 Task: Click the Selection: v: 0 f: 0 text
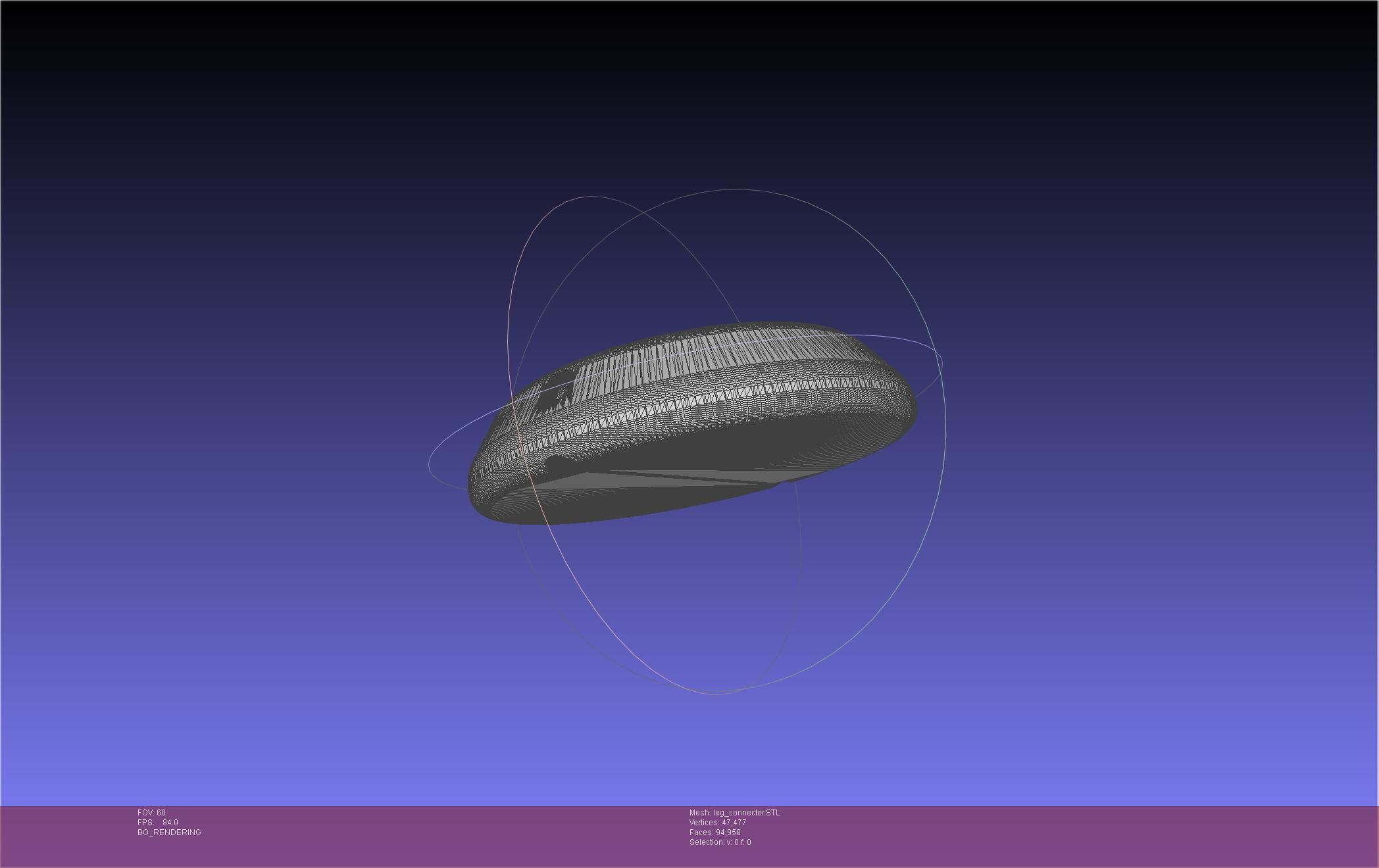pyautogui.click(x=720, y=842)
